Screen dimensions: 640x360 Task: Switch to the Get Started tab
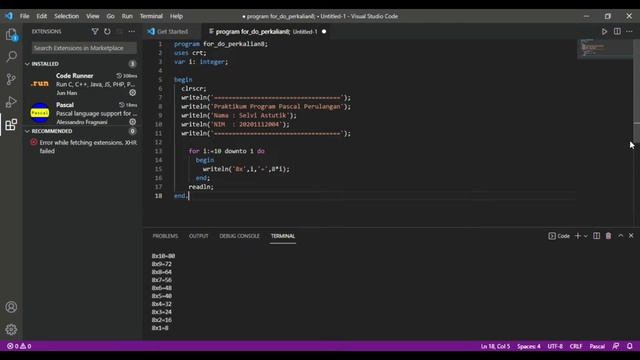[172, 31]
